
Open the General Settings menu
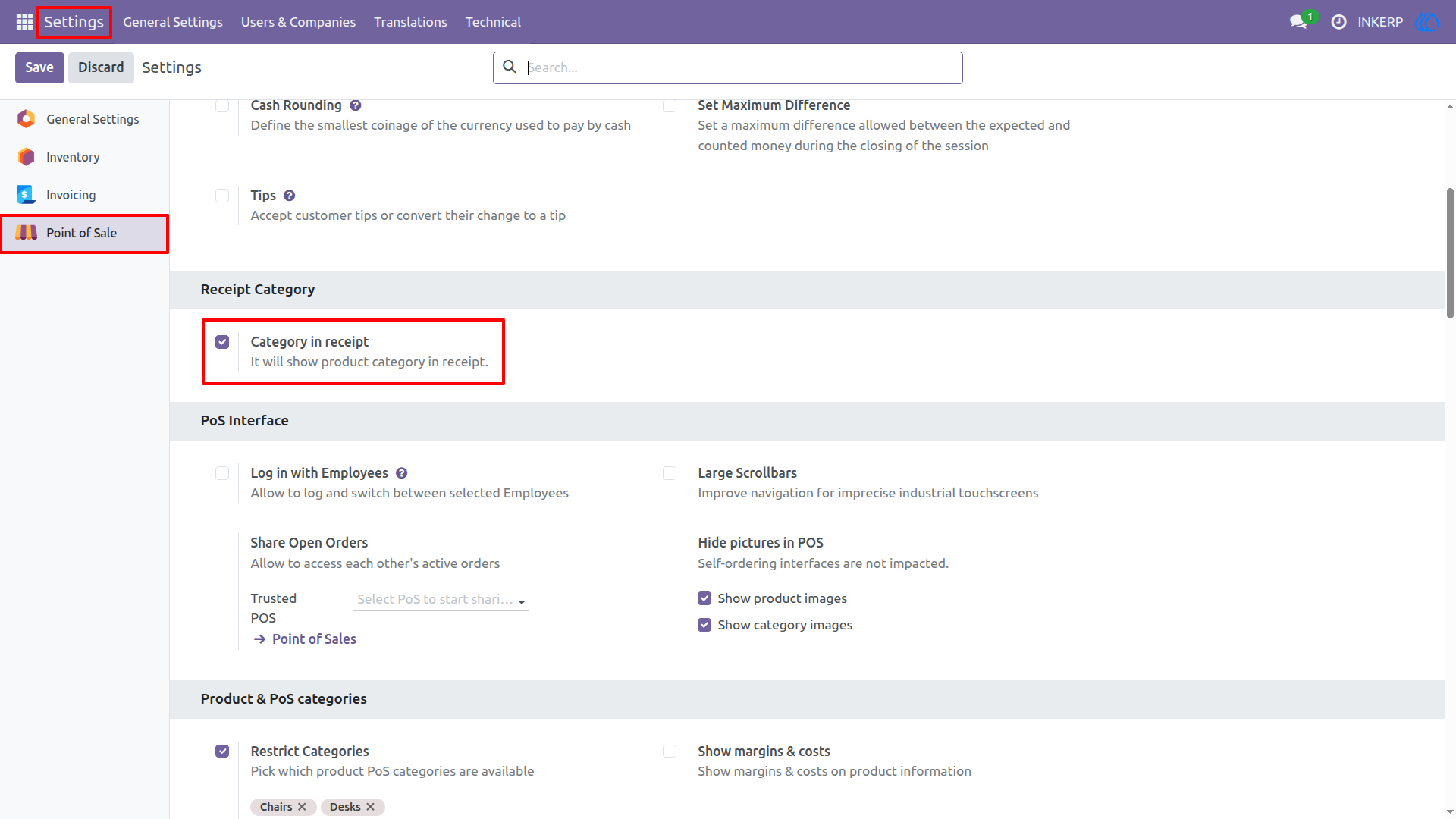pos(173,22)
